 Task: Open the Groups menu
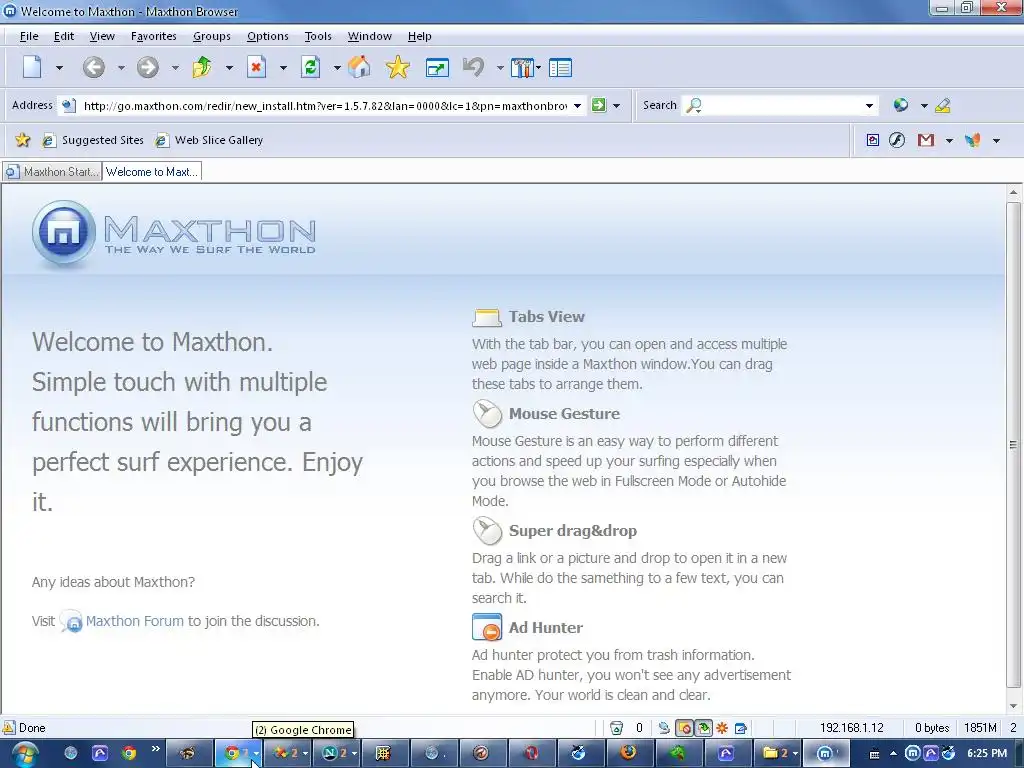(x=212, y=36)
